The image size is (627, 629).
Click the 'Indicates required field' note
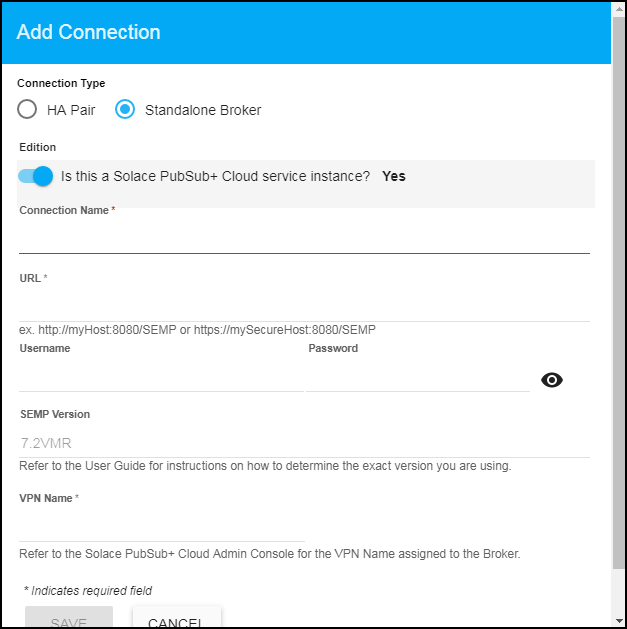pos(88,591)
